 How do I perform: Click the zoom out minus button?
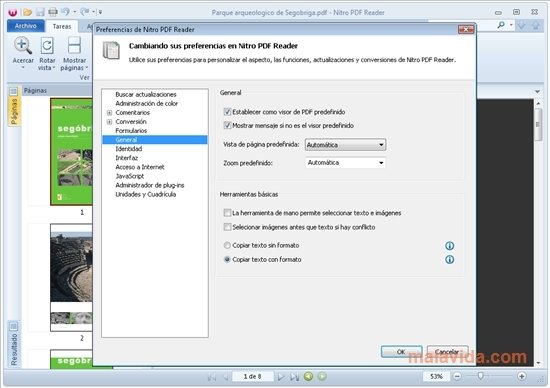(x=457, y=376)
